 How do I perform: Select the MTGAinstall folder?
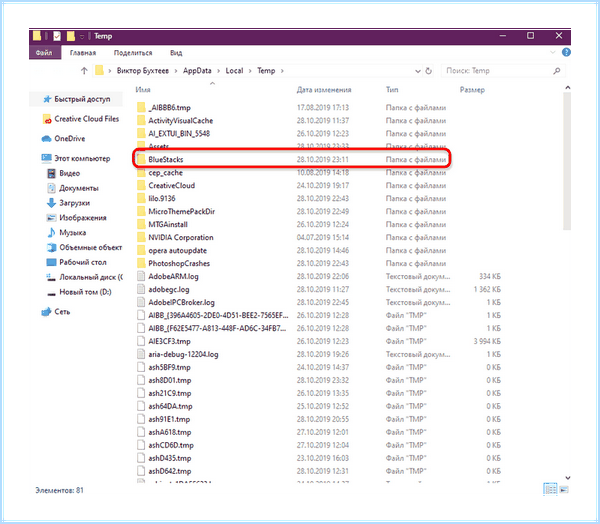point(168,225)
